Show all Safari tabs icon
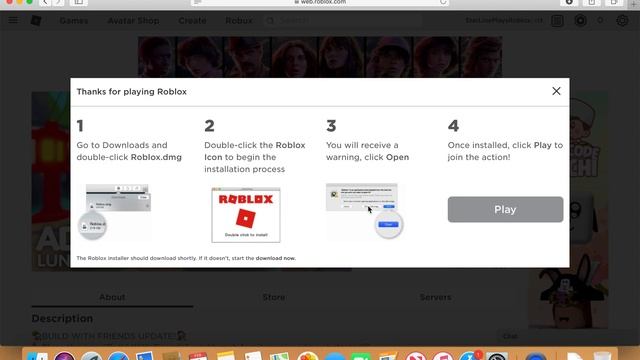 (614, 2)
